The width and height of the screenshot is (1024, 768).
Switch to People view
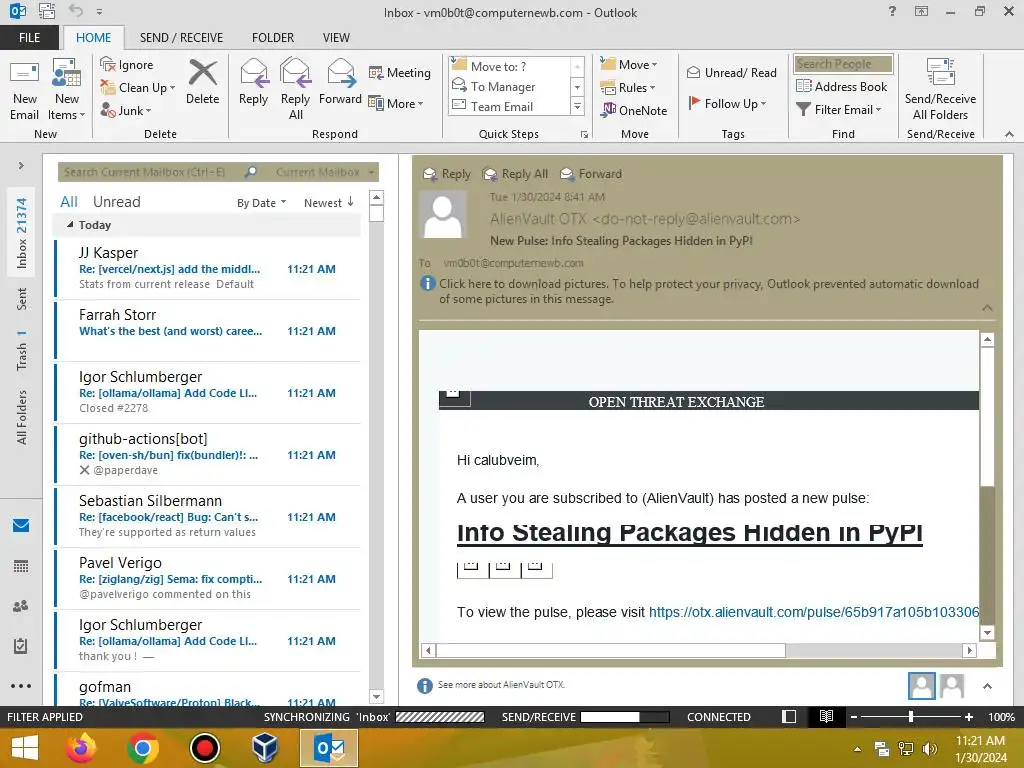coord(21,606)
